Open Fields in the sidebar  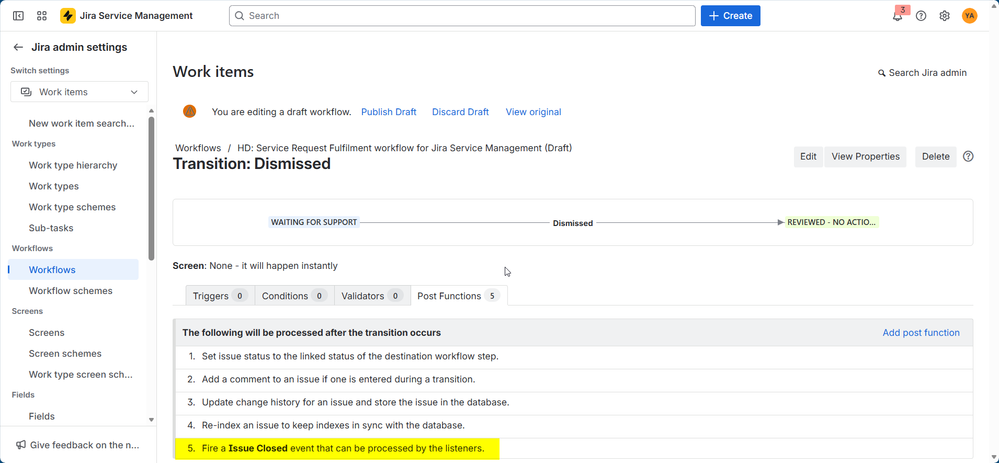click(x=41, y=416)
